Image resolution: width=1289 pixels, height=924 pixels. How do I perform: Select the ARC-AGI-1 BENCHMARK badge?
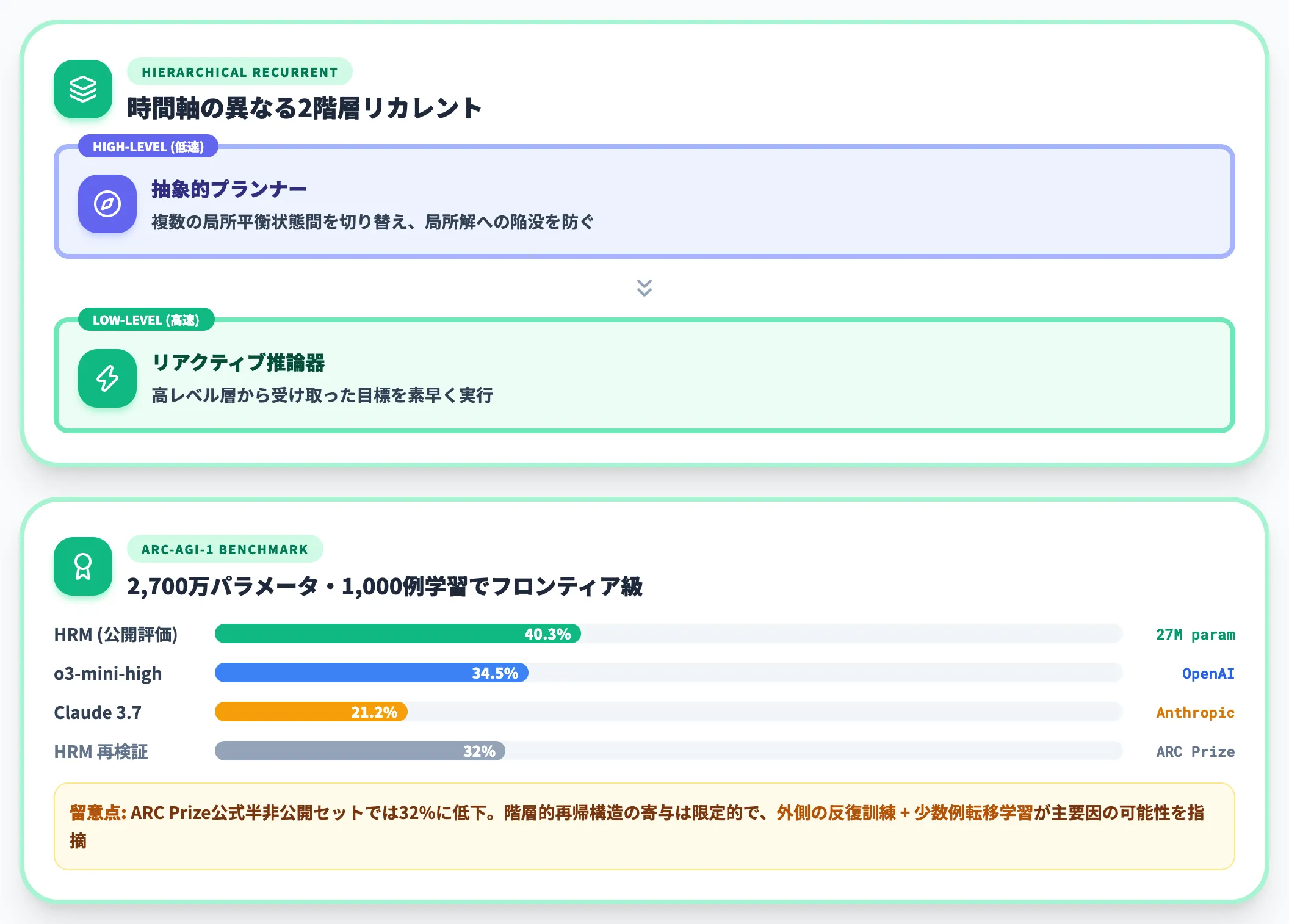225,549
